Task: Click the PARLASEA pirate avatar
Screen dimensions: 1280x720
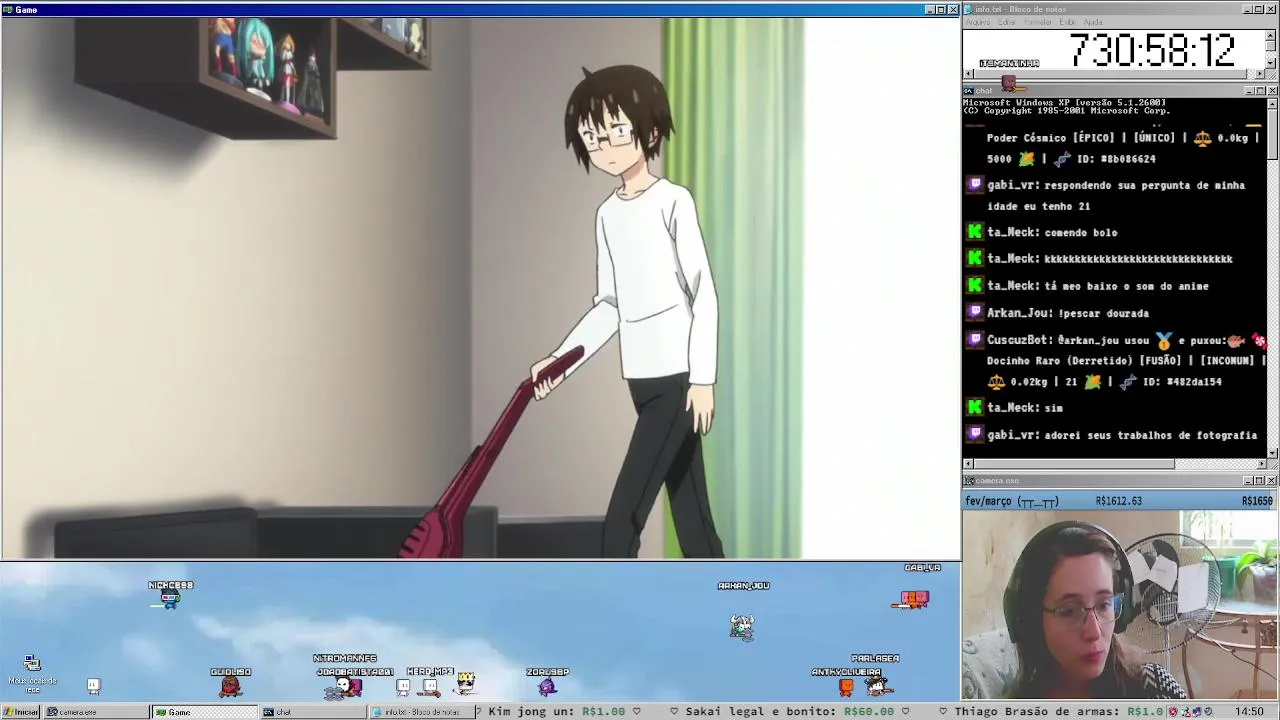Action: coord(877,685)
